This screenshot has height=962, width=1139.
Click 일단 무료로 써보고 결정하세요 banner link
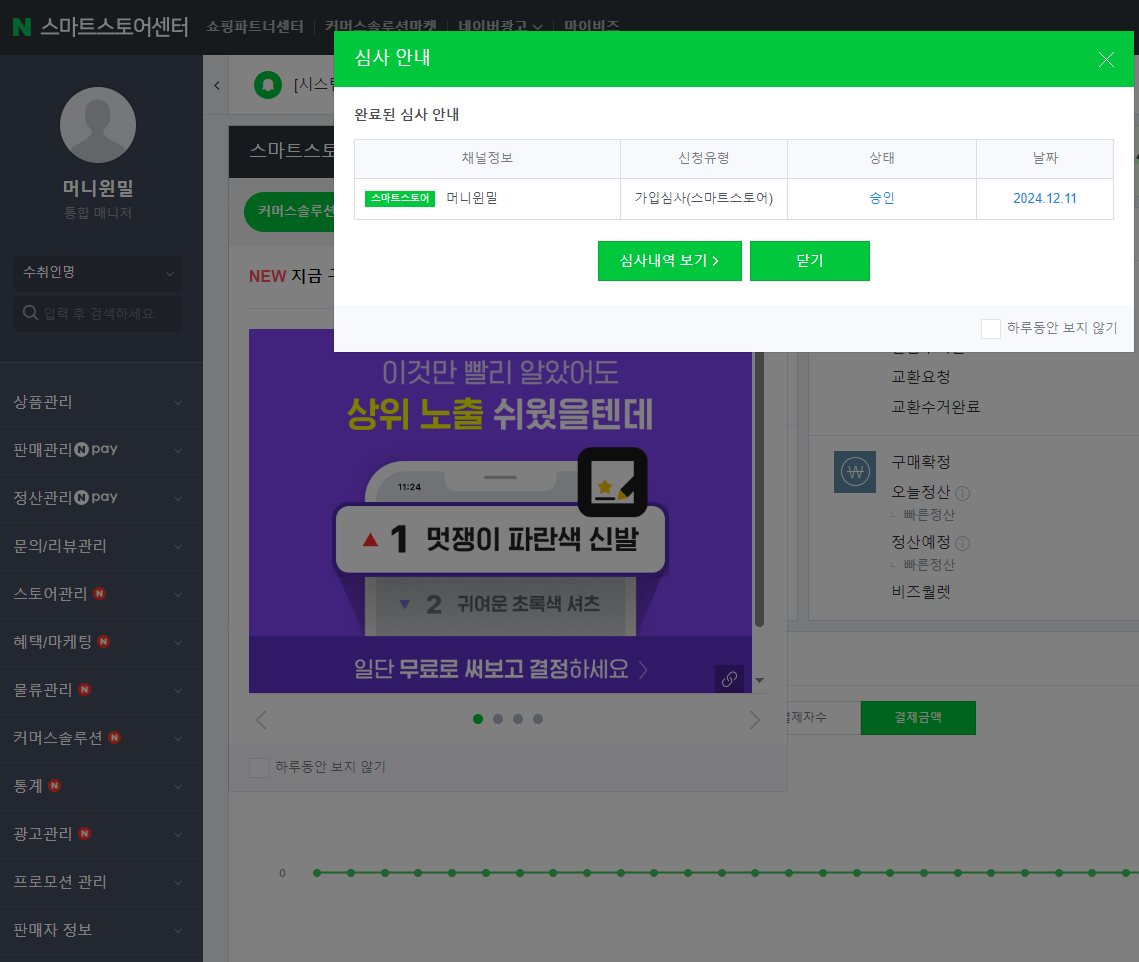click(500, 668)
